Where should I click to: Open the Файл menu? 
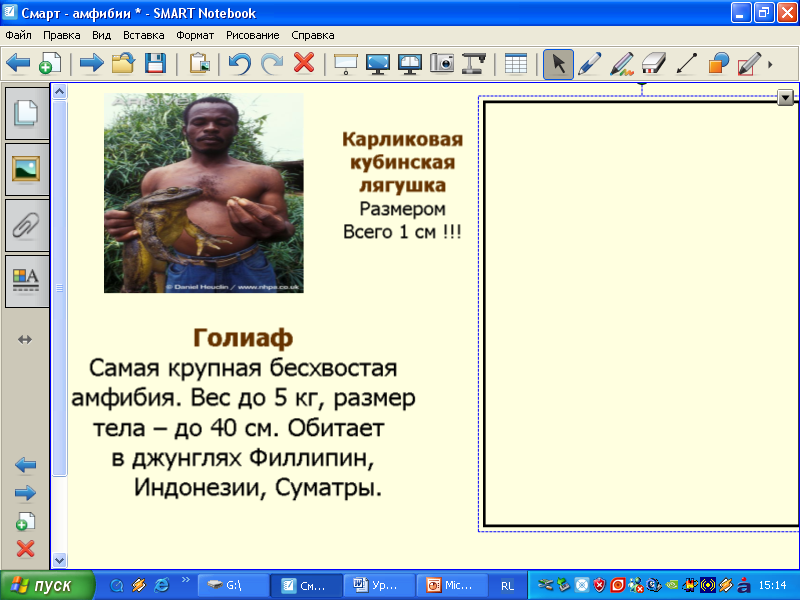point(18,35)
